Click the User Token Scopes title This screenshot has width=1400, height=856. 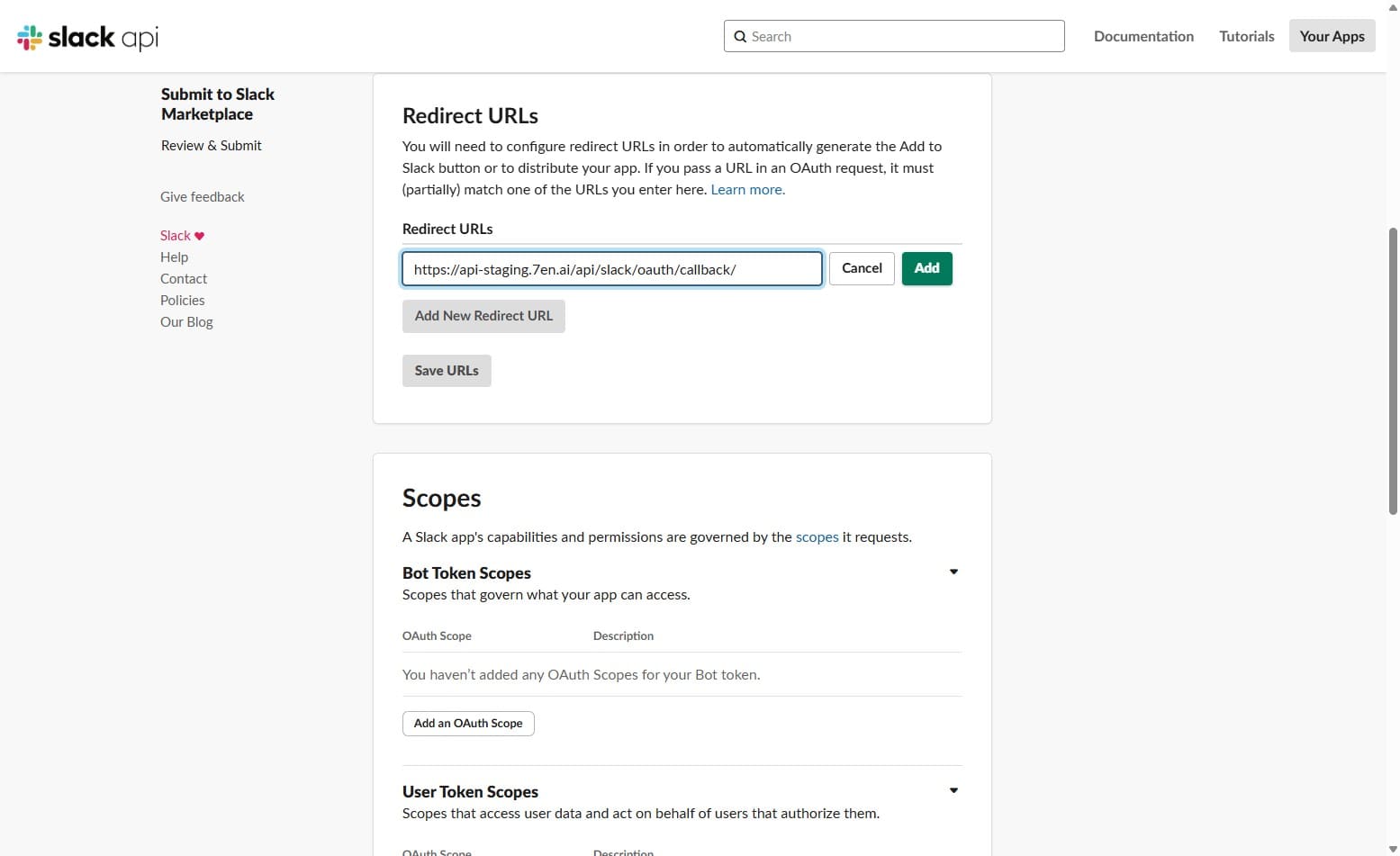coord(470,792)
